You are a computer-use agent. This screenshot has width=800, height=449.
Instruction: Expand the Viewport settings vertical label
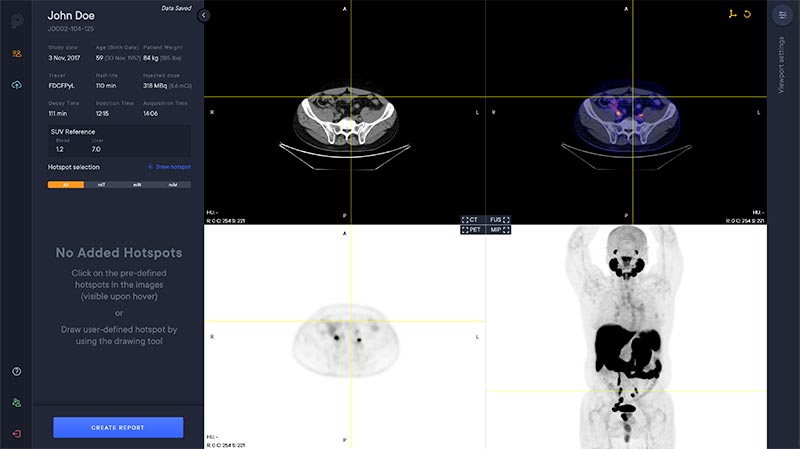(x=781, y=65)
